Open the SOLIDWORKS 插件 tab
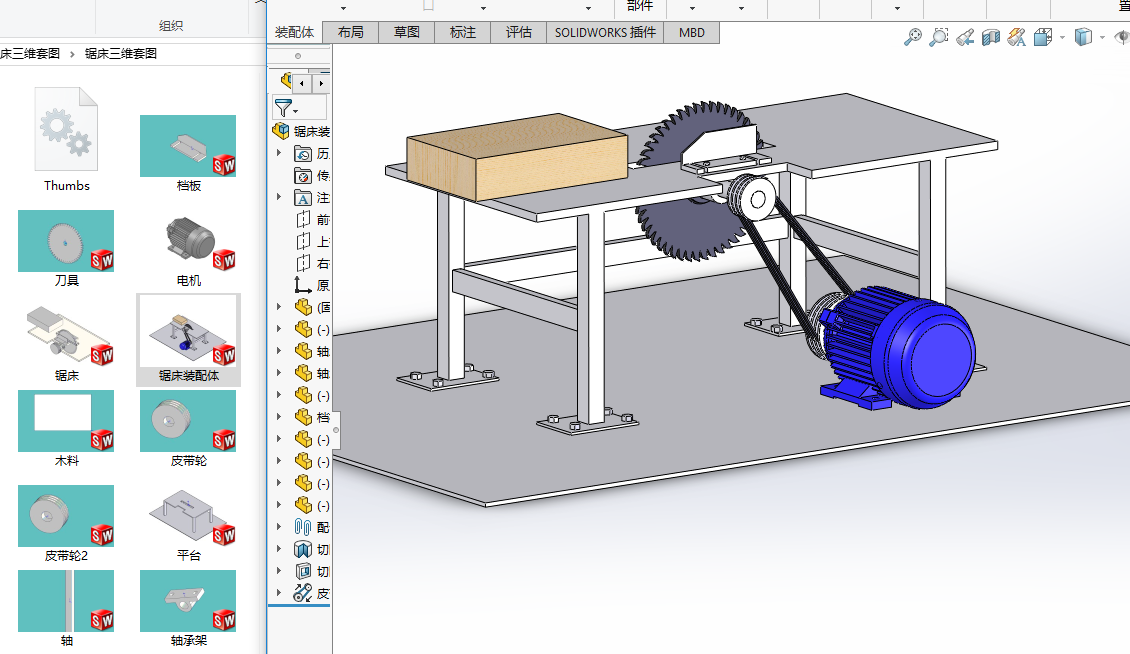Screen dimensions: 1130x654 point(605,32)
